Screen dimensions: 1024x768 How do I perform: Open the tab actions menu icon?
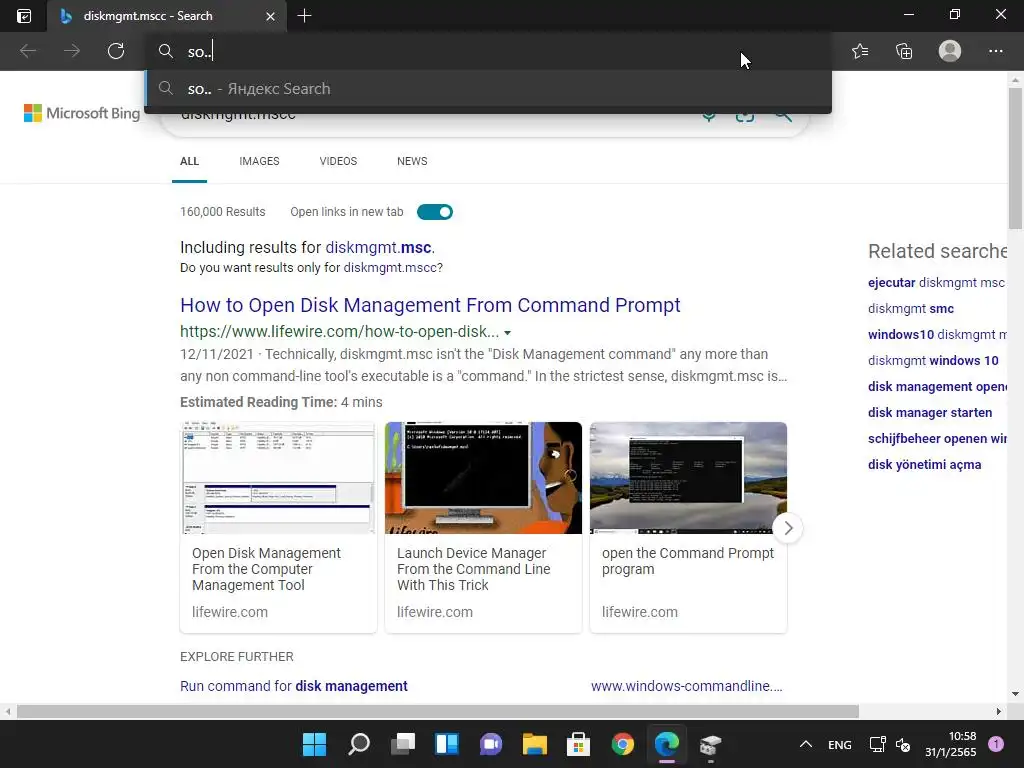24,16
